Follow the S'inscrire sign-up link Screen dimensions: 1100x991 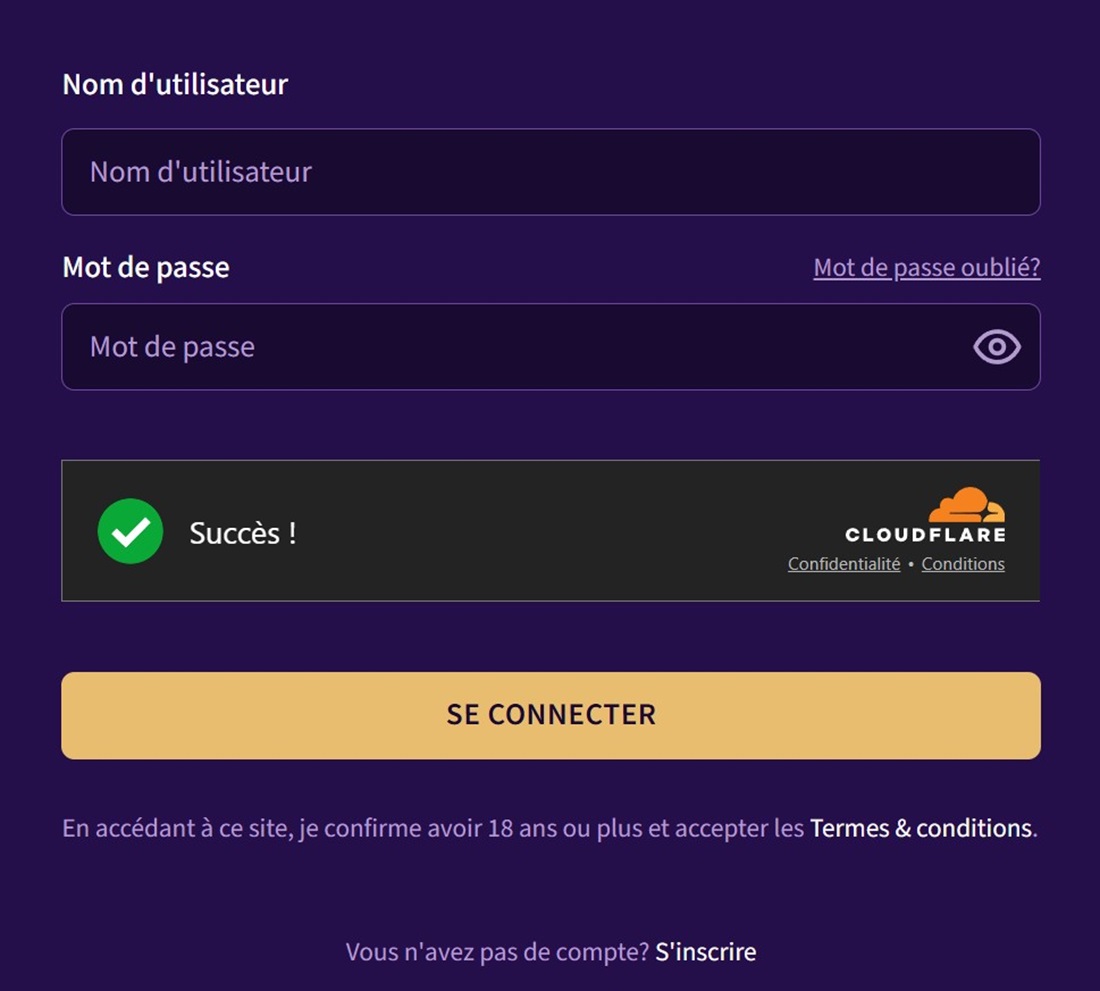pyautogui.click(x=706, y=952)
